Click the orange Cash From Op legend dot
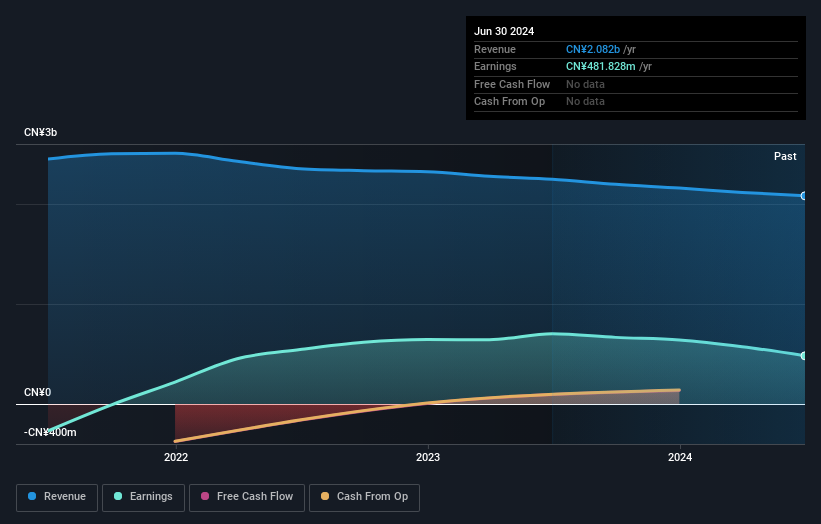The height and width of the screenshot is (524, 821). click(325, 496)
